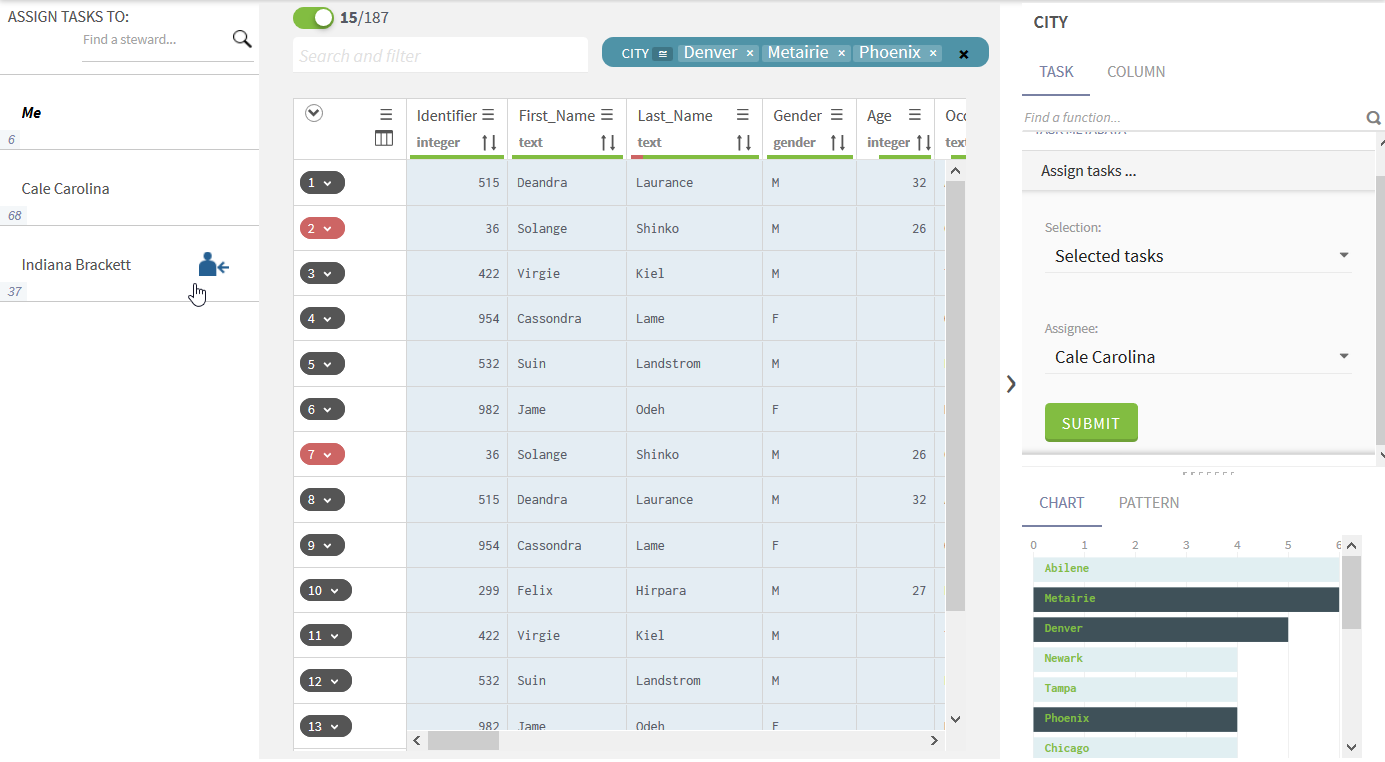Viewport: 1385px width, 762px height.
Task: Open the table hamburger menu
Action: 386,115
